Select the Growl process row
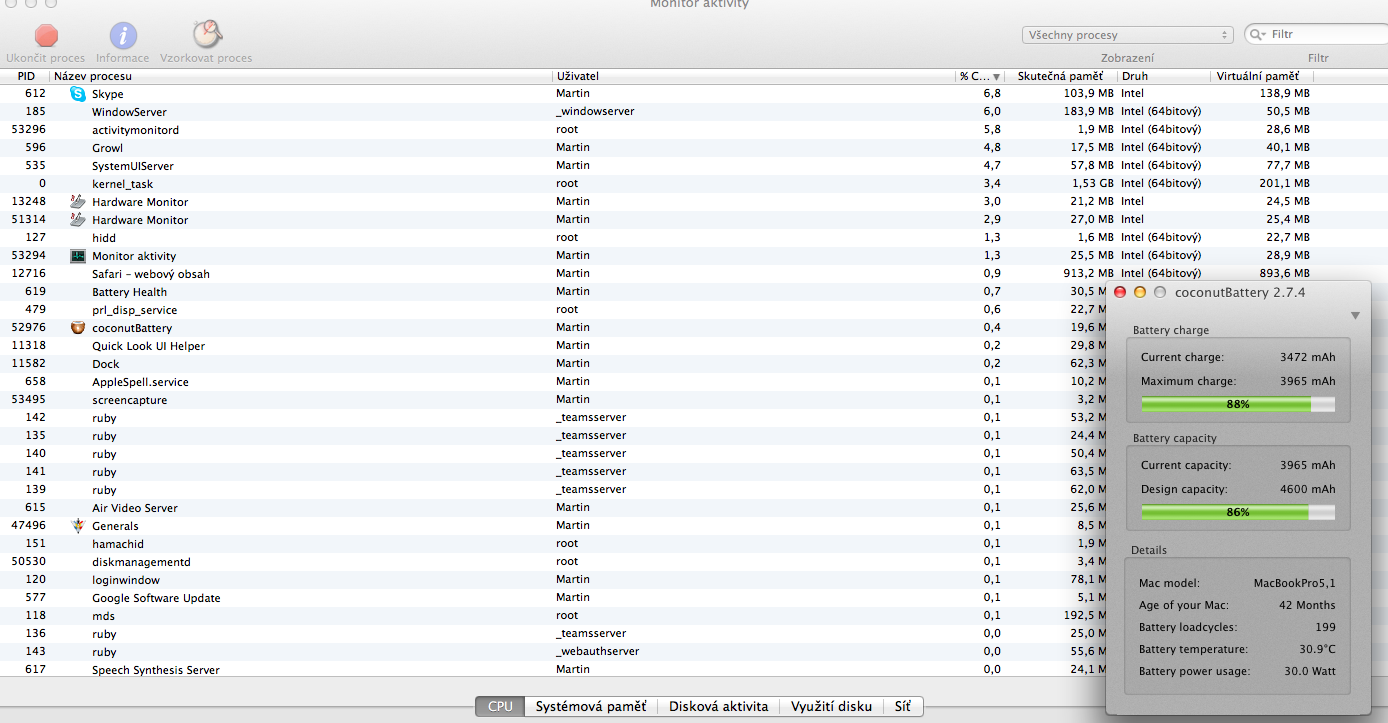The image size is (1388, 723). point(694,148)
